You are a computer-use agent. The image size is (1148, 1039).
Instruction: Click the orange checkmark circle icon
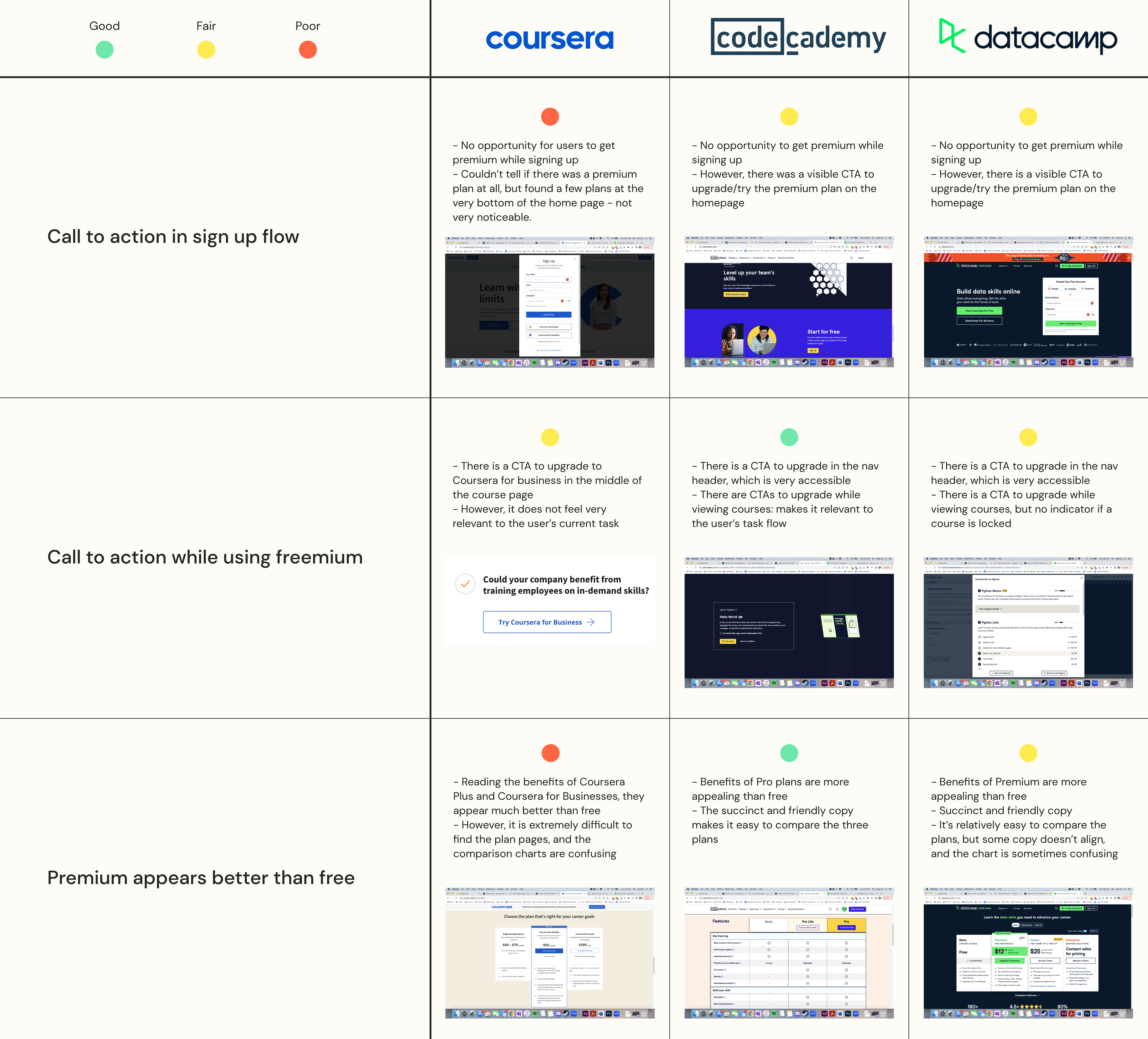click(465, 584)
